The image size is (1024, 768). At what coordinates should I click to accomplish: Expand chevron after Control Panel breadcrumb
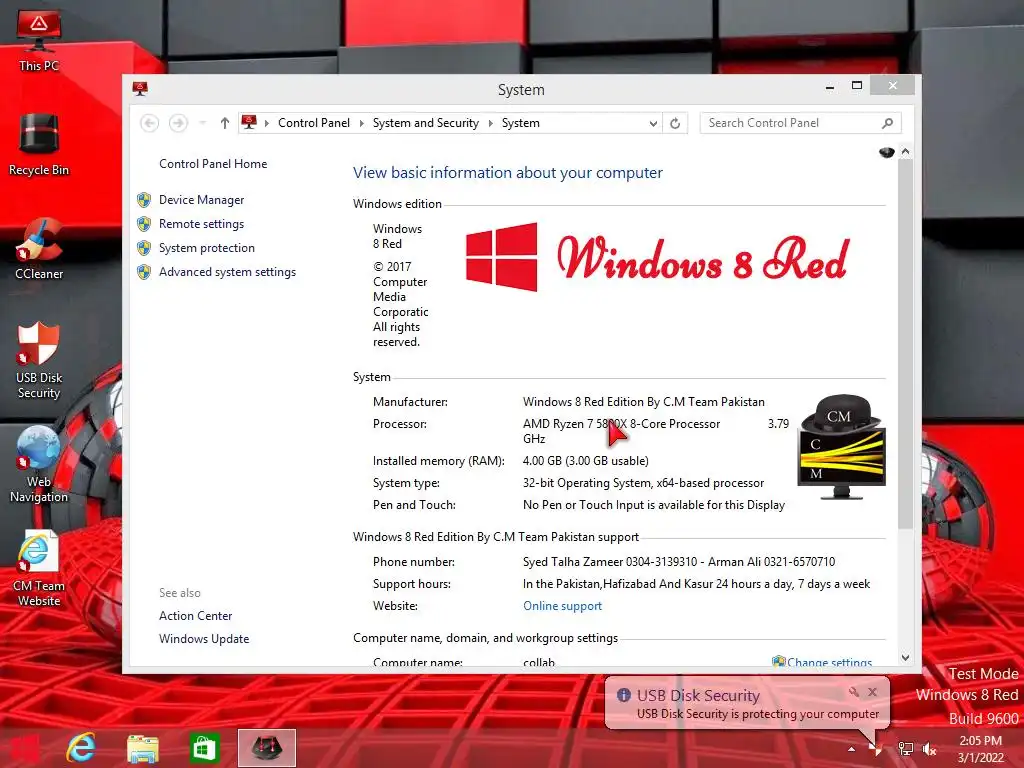coord(361,123)
